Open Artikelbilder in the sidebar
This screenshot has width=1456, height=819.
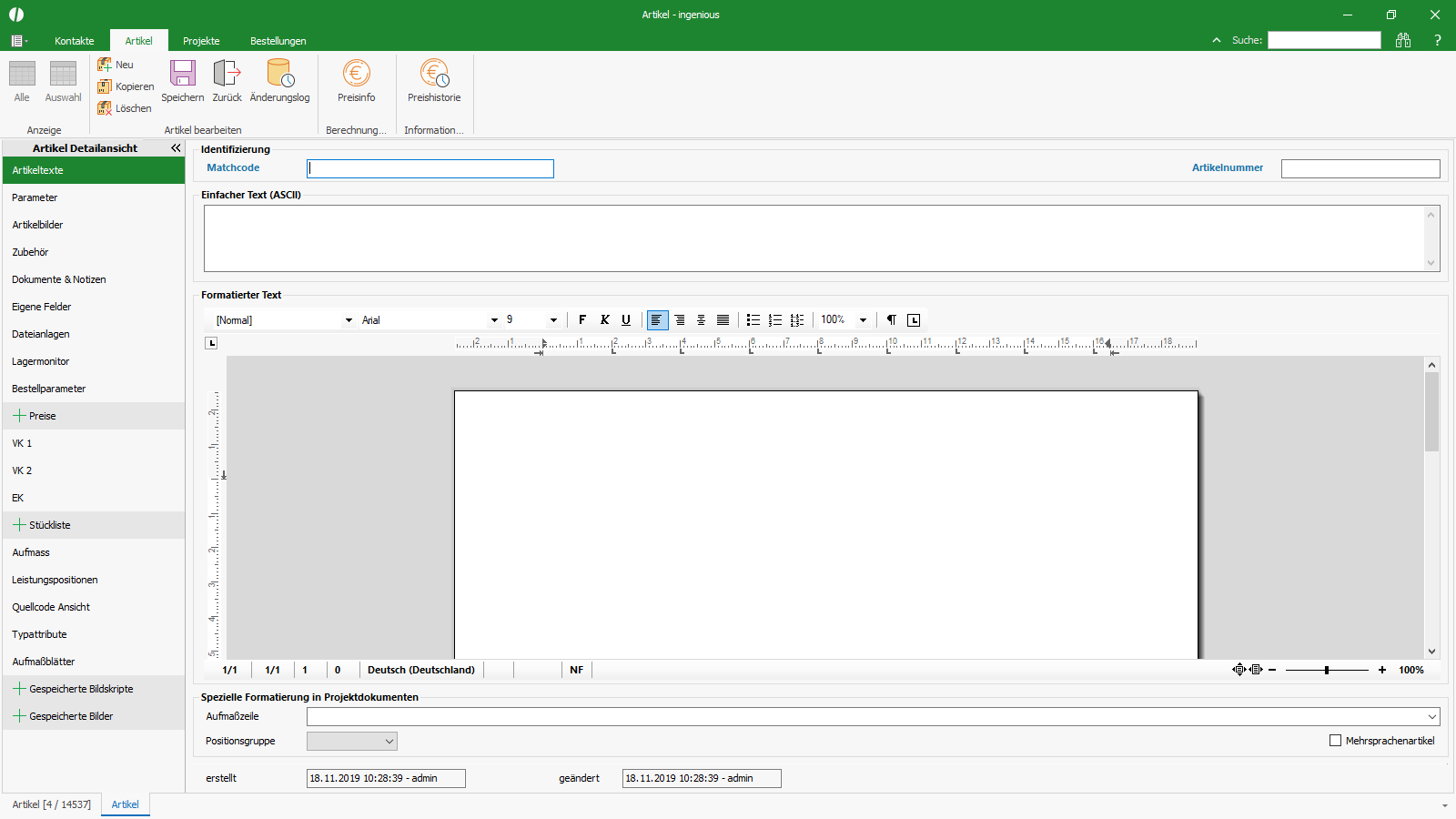pos(93,225)
